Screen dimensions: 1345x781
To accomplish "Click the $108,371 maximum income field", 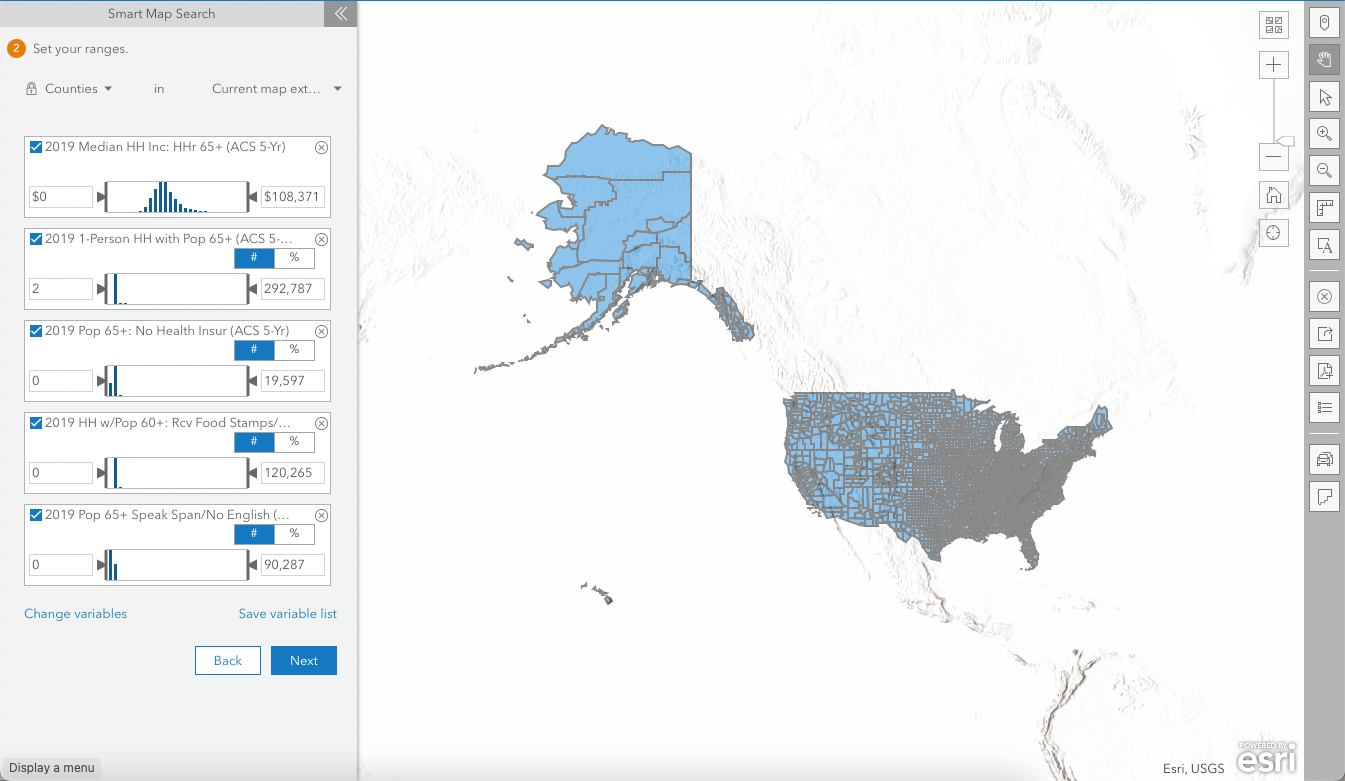I will pos(293,197).
